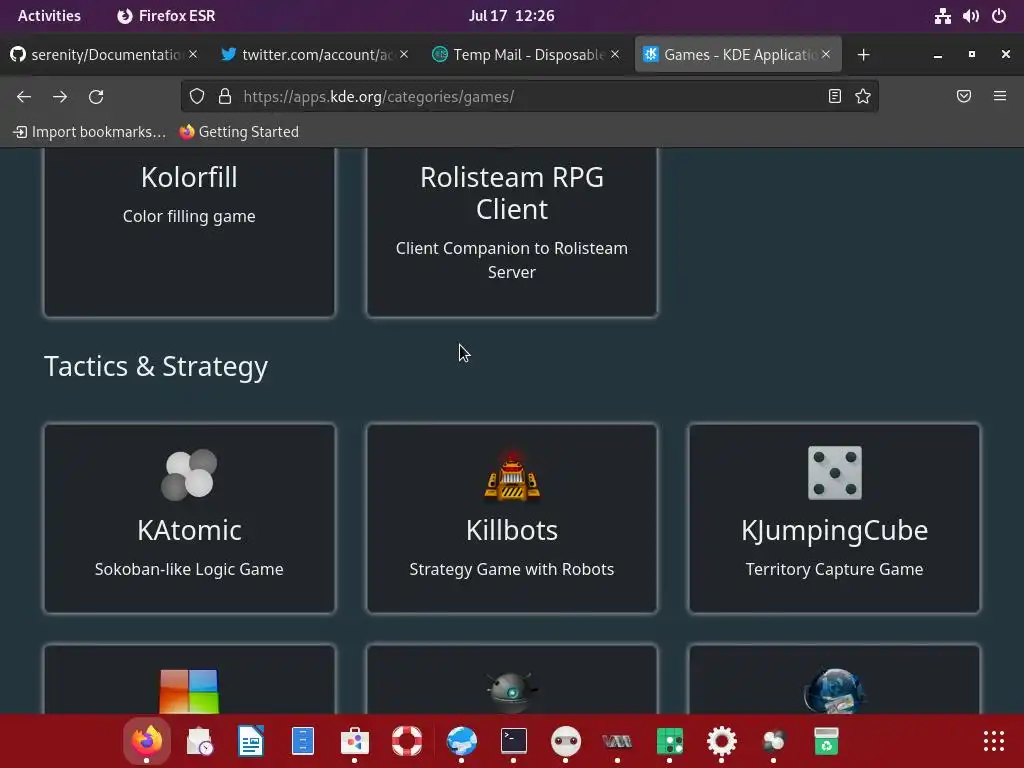Image resolution: width=1024 pixels, height=768 pixels.
Task: Launch Firefox from the dock
Action: tap(147, 741)
